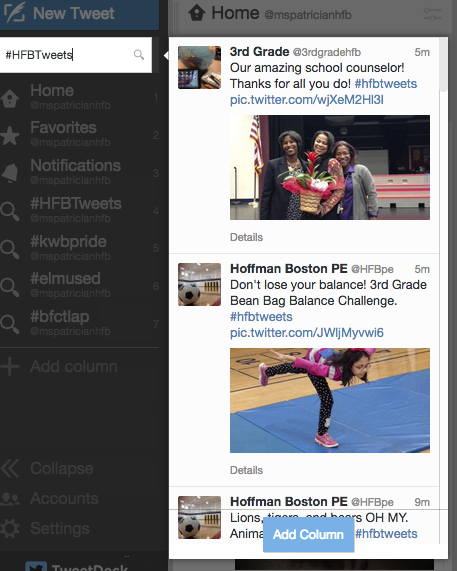Click the #HFBTweets search icon in sidebar
Image resolution: width=457 pixels, height=571 pixels.
click(x=10, y=211)
